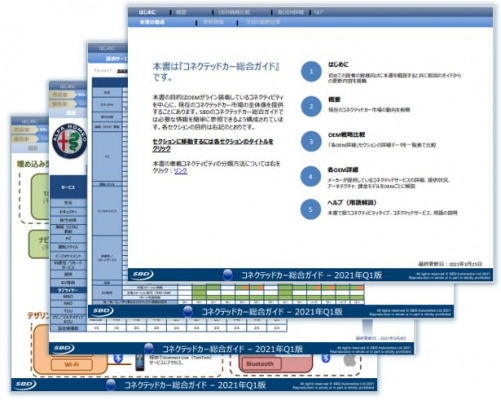Click the Apple logo near the Bluetooth box
The image size is (501, 400).
pos(350,360)
